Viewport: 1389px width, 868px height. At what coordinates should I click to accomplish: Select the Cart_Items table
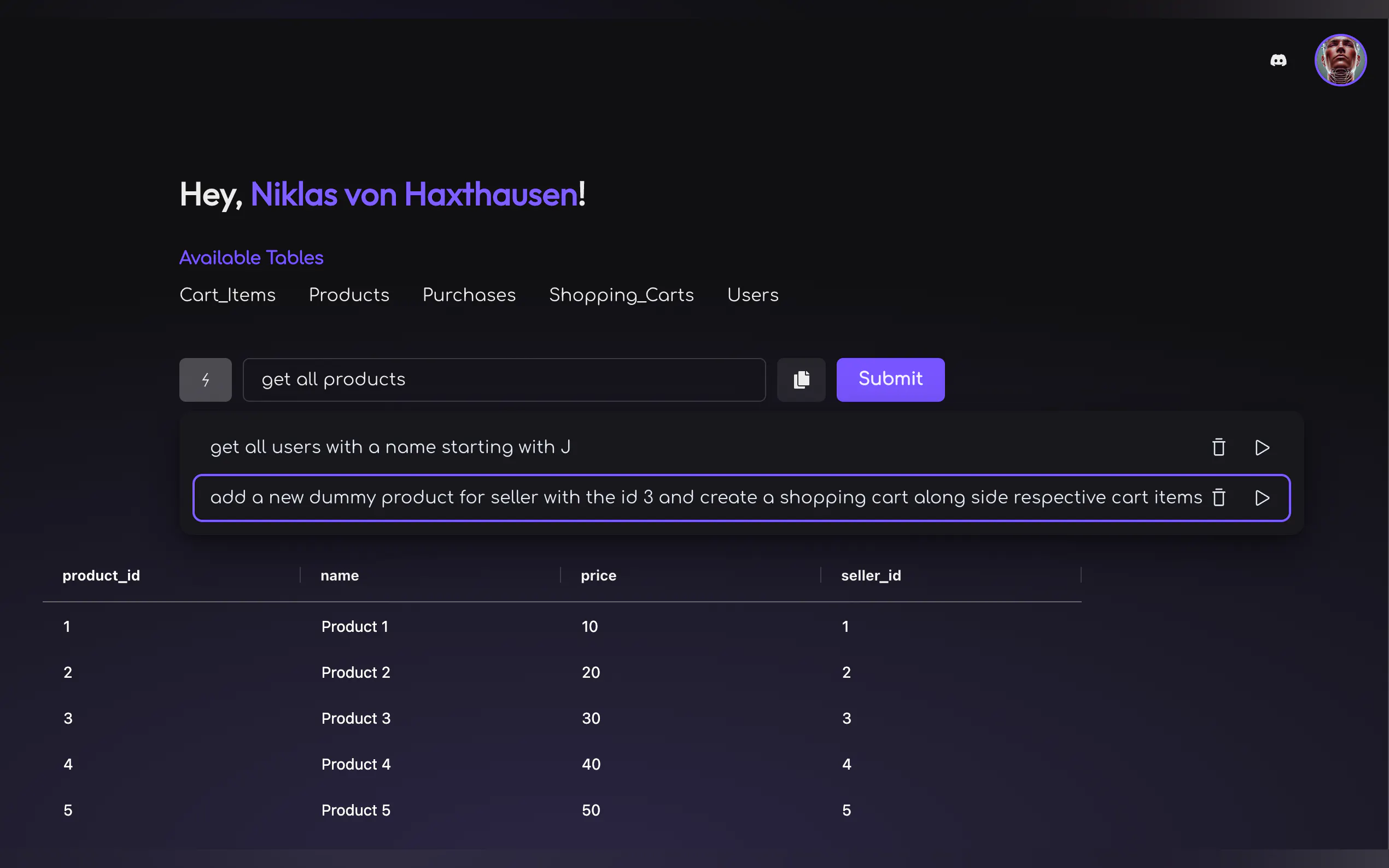(227, 295)
